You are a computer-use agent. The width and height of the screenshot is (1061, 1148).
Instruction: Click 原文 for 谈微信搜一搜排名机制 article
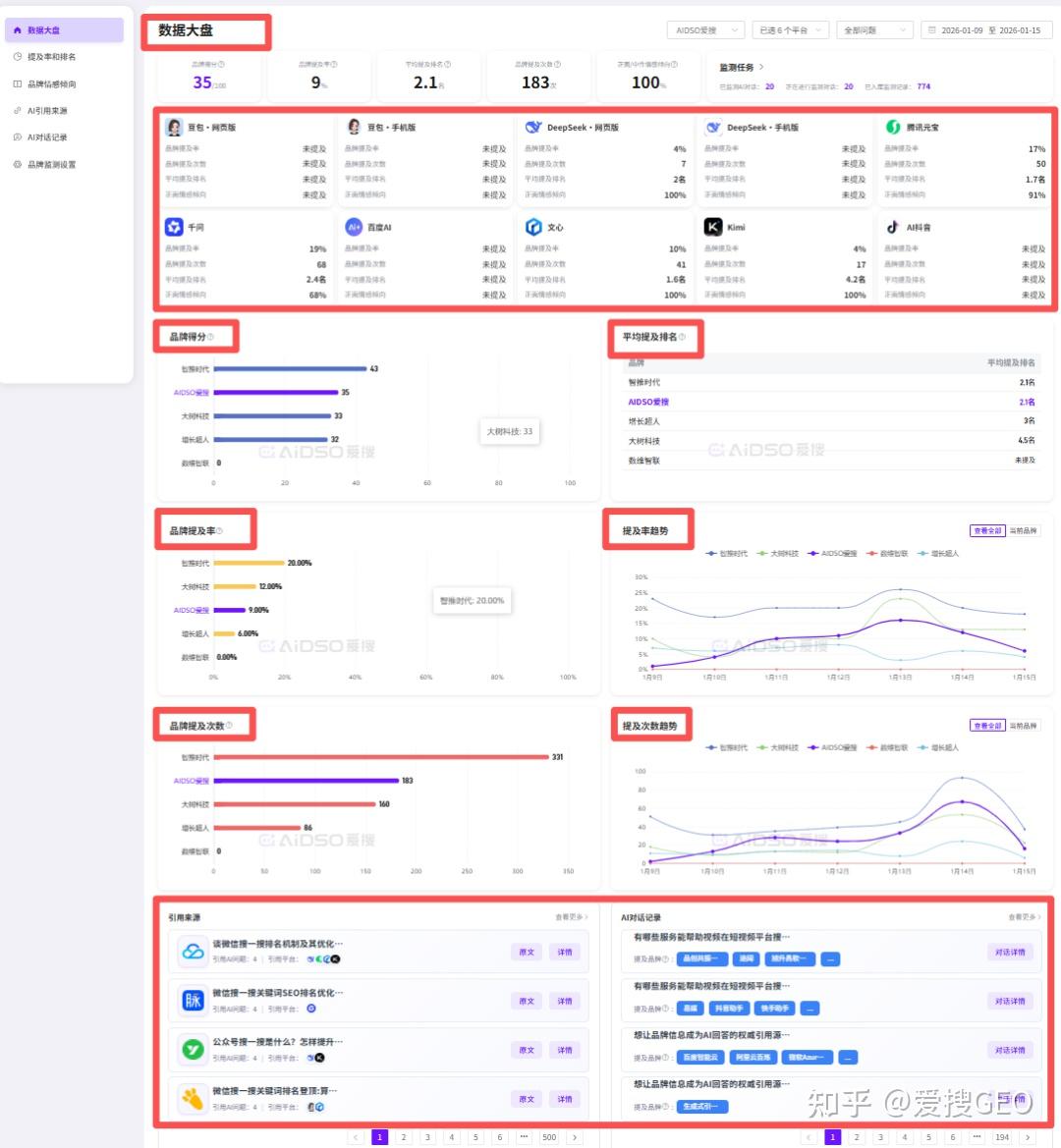coord(527,952)
